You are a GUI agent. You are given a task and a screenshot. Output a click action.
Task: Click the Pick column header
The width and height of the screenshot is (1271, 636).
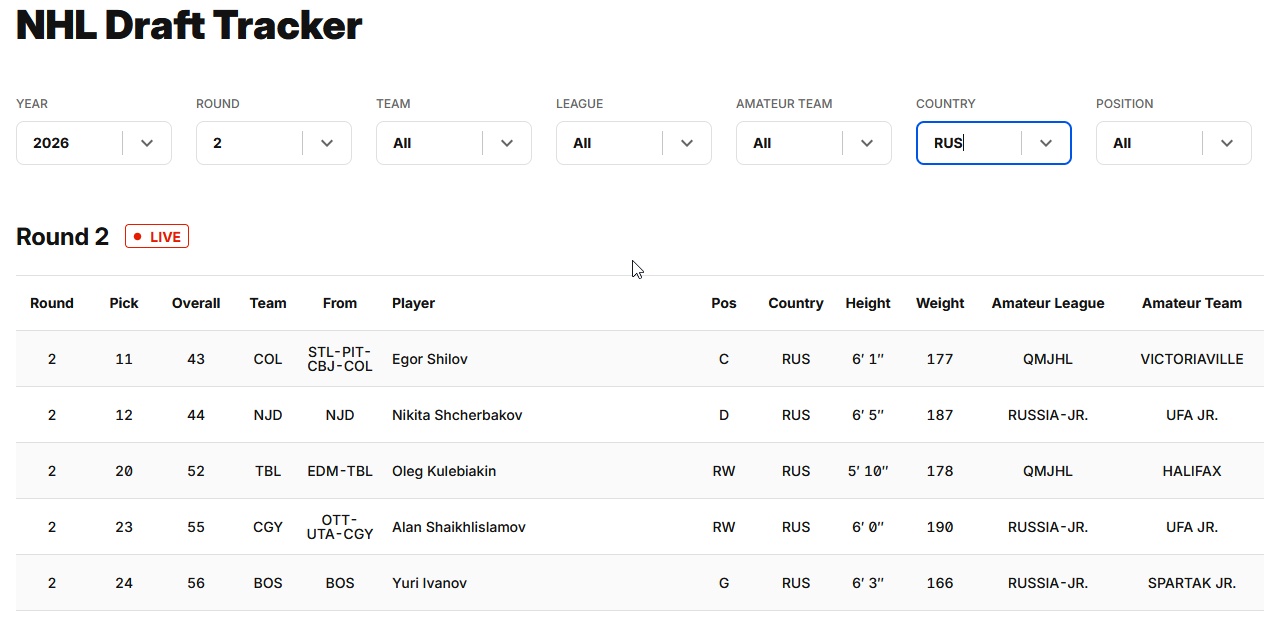124,303
